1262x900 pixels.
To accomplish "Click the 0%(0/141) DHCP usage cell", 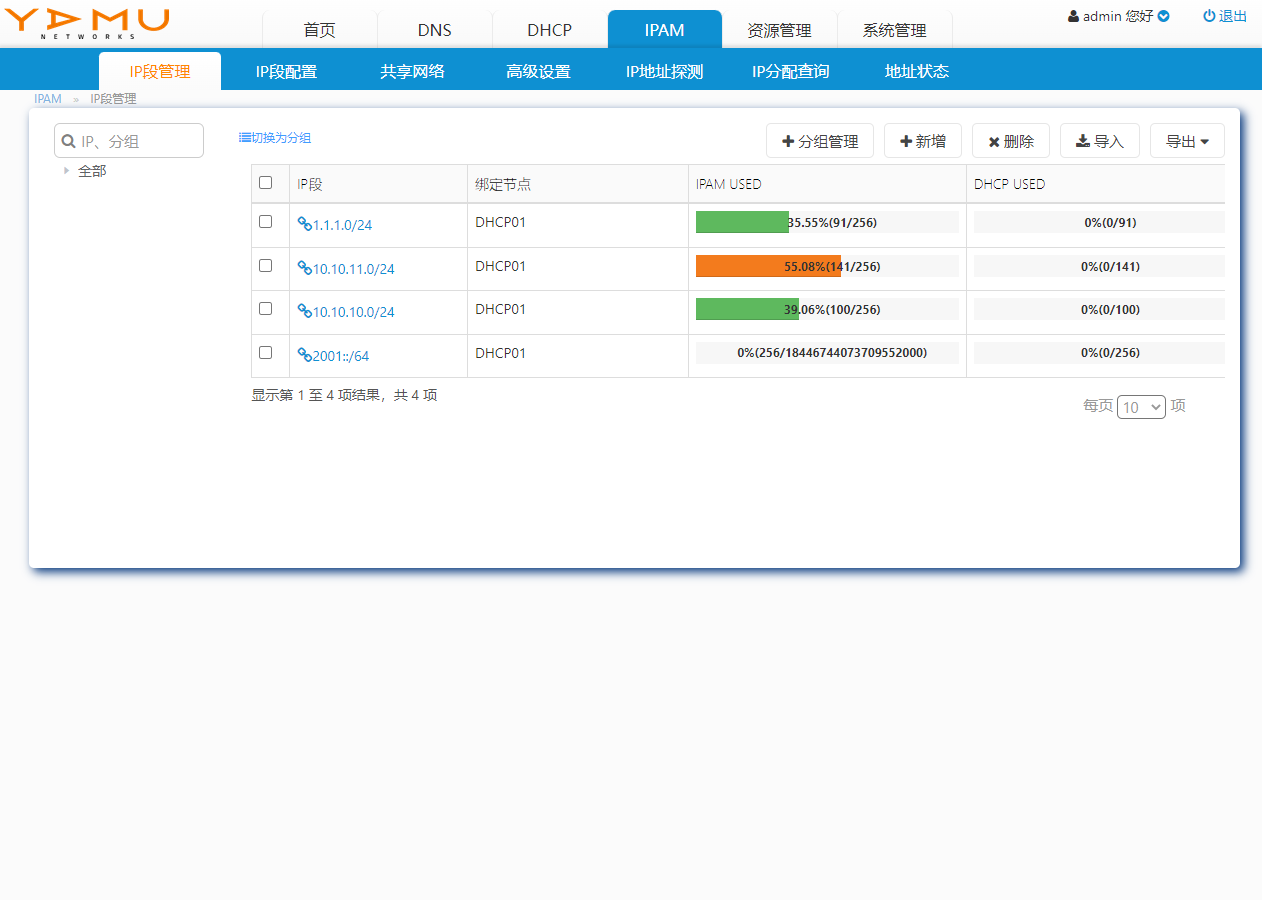I will point(1100,266).
